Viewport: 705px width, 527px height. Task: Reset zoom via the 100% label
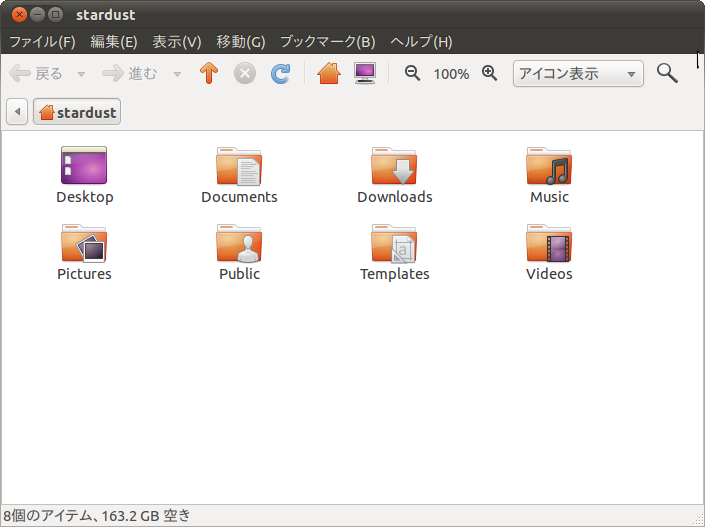pos(451,74)
